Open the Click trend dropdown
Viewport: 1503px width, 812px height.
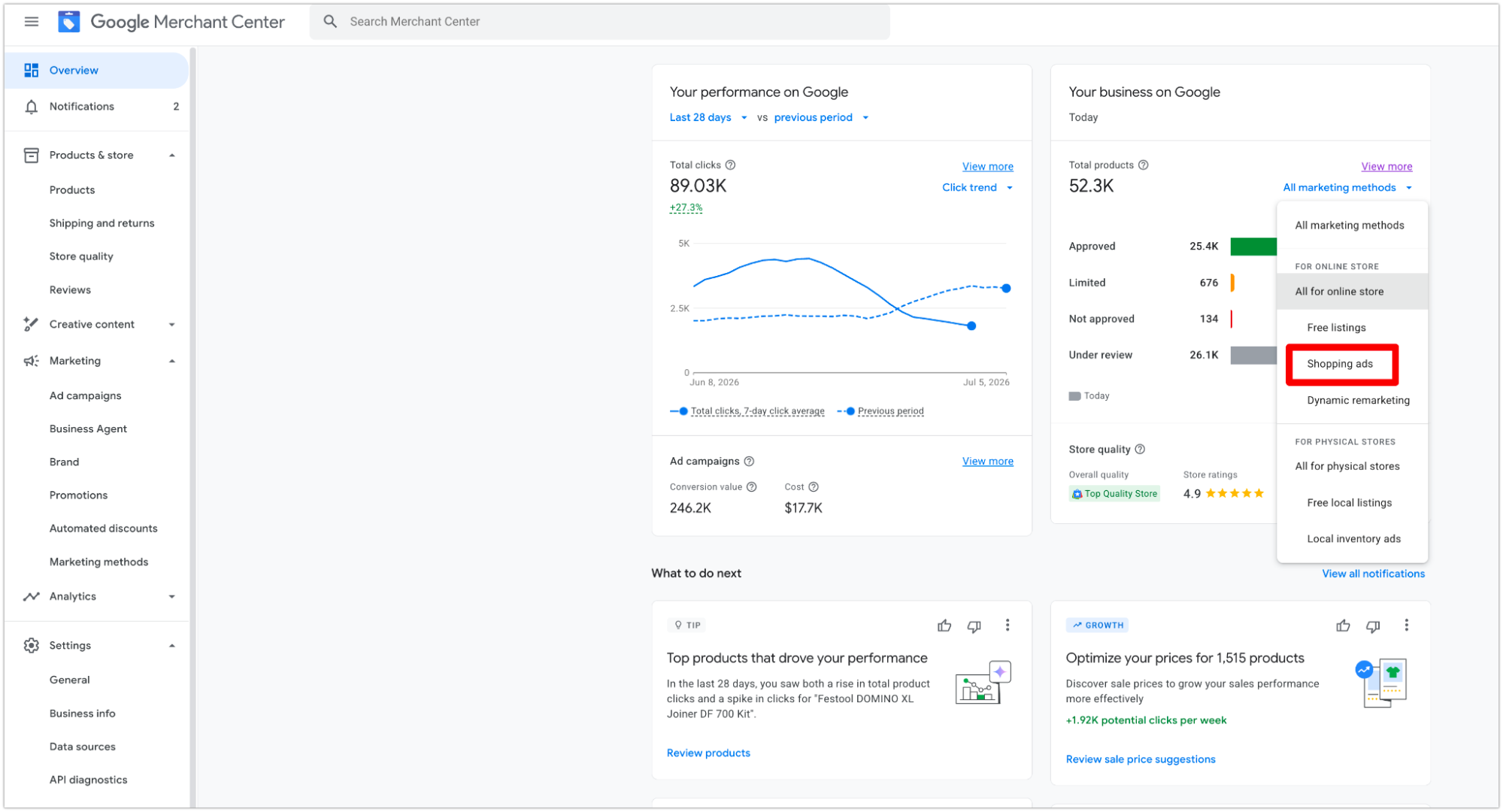coord(977,188)
